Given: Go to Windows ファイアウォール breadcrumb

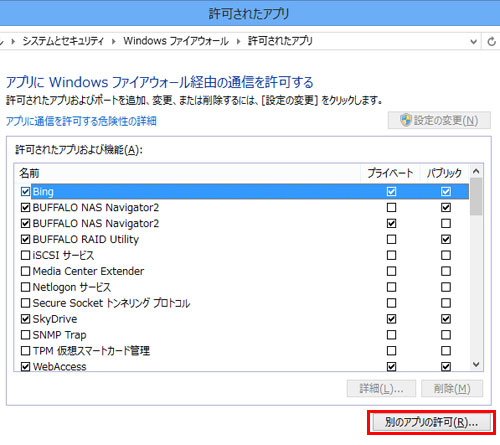Looking at the screenshot, I should [x=176, y=41].
